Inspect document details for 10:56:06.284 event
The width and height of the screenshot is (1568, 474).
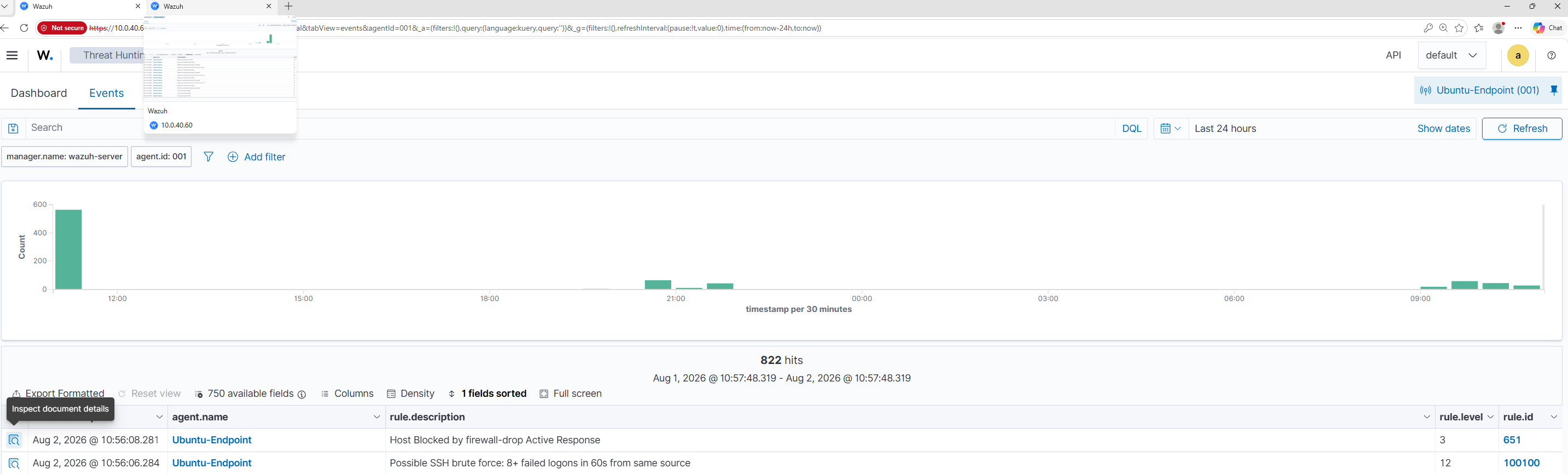(x=14, y=463)
